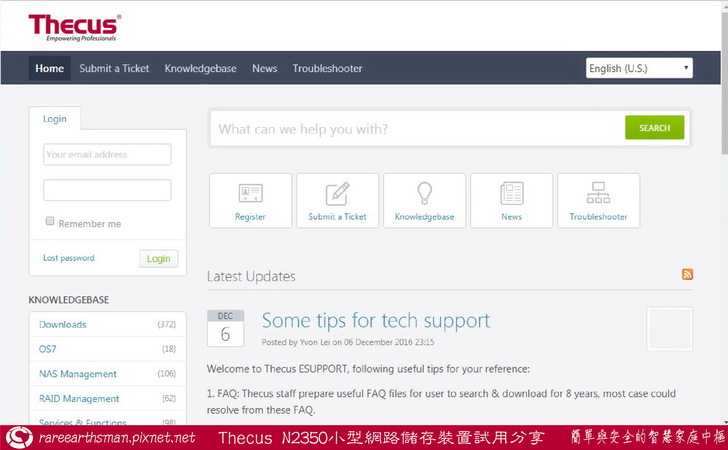Focus the What can we help you with search box
728x450 pixels.
click(x=418, y=129)
